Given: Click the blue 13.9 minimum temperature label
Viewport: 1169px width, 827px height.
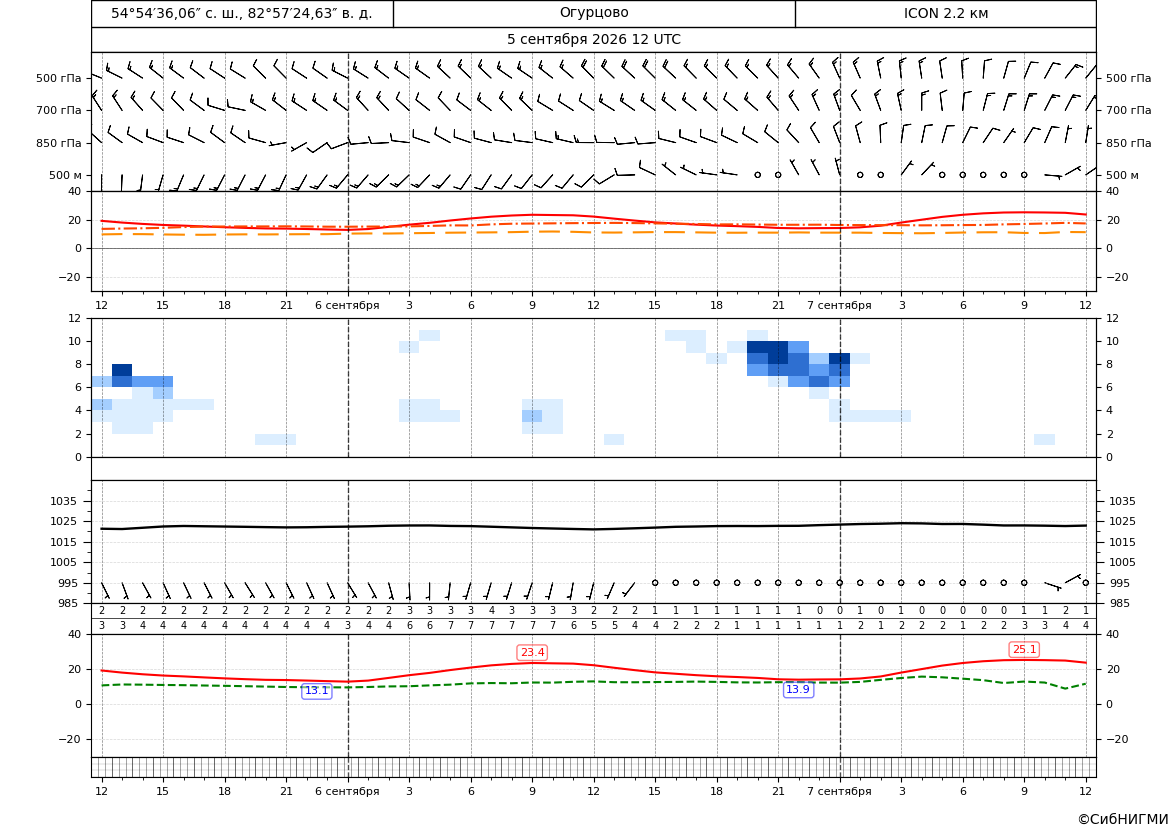Looking at the screenshot, I should [x=798, y=689].
